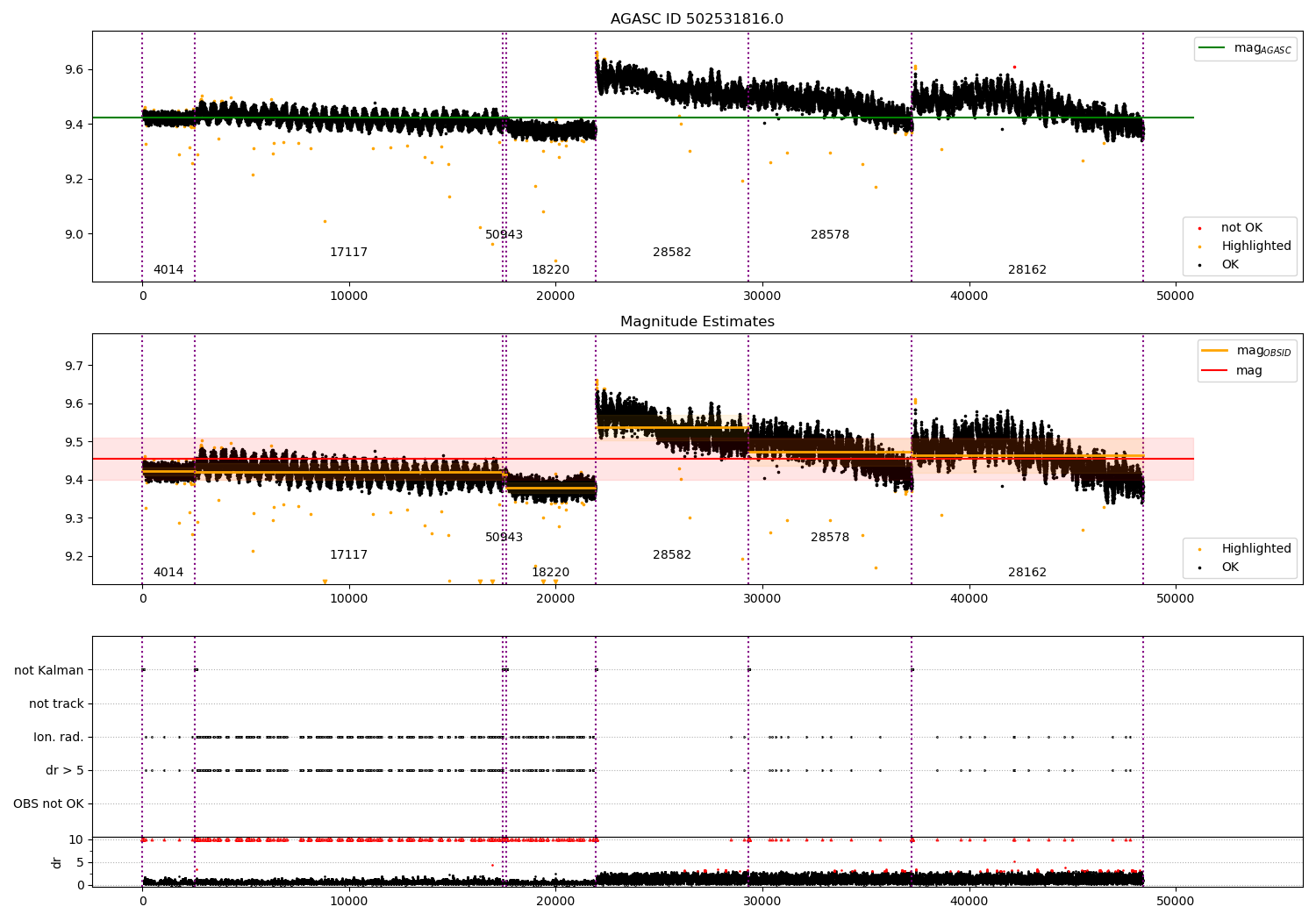This screenshot has height=921, width=1316.
Task: Click 'not OK' legend entry in top plot
Action: pos(1241,228)
